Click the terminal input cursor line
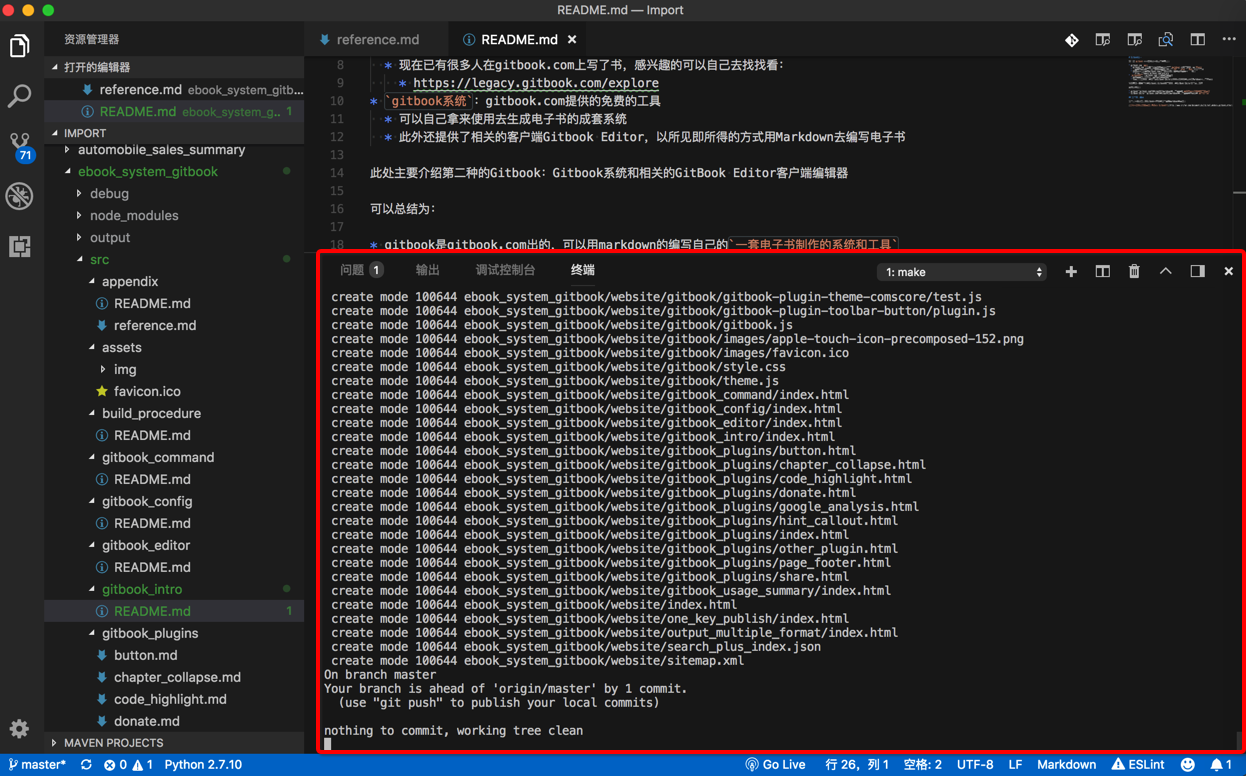This screenshot has width=1246, height=777. pos(327,744)
